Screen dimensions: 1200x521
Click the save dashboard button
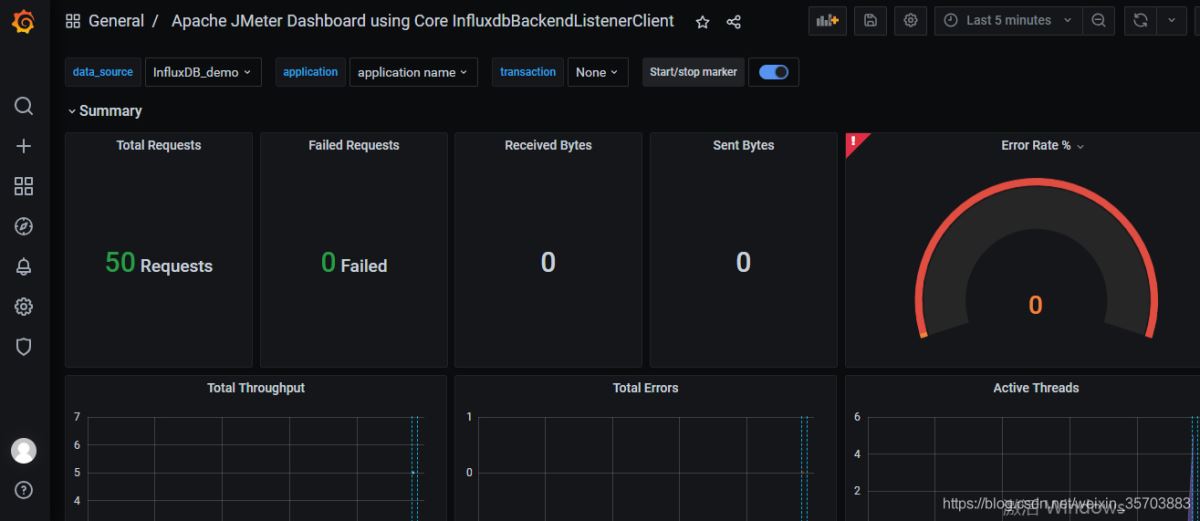click(869, 20)
